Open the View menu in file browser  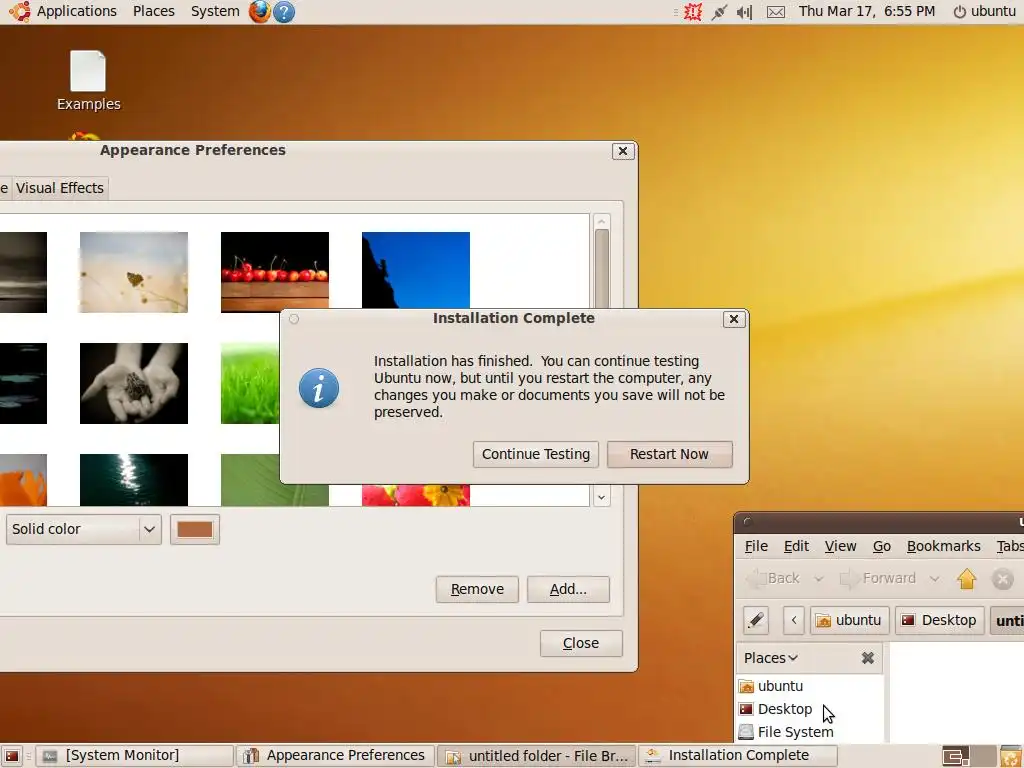840,546
